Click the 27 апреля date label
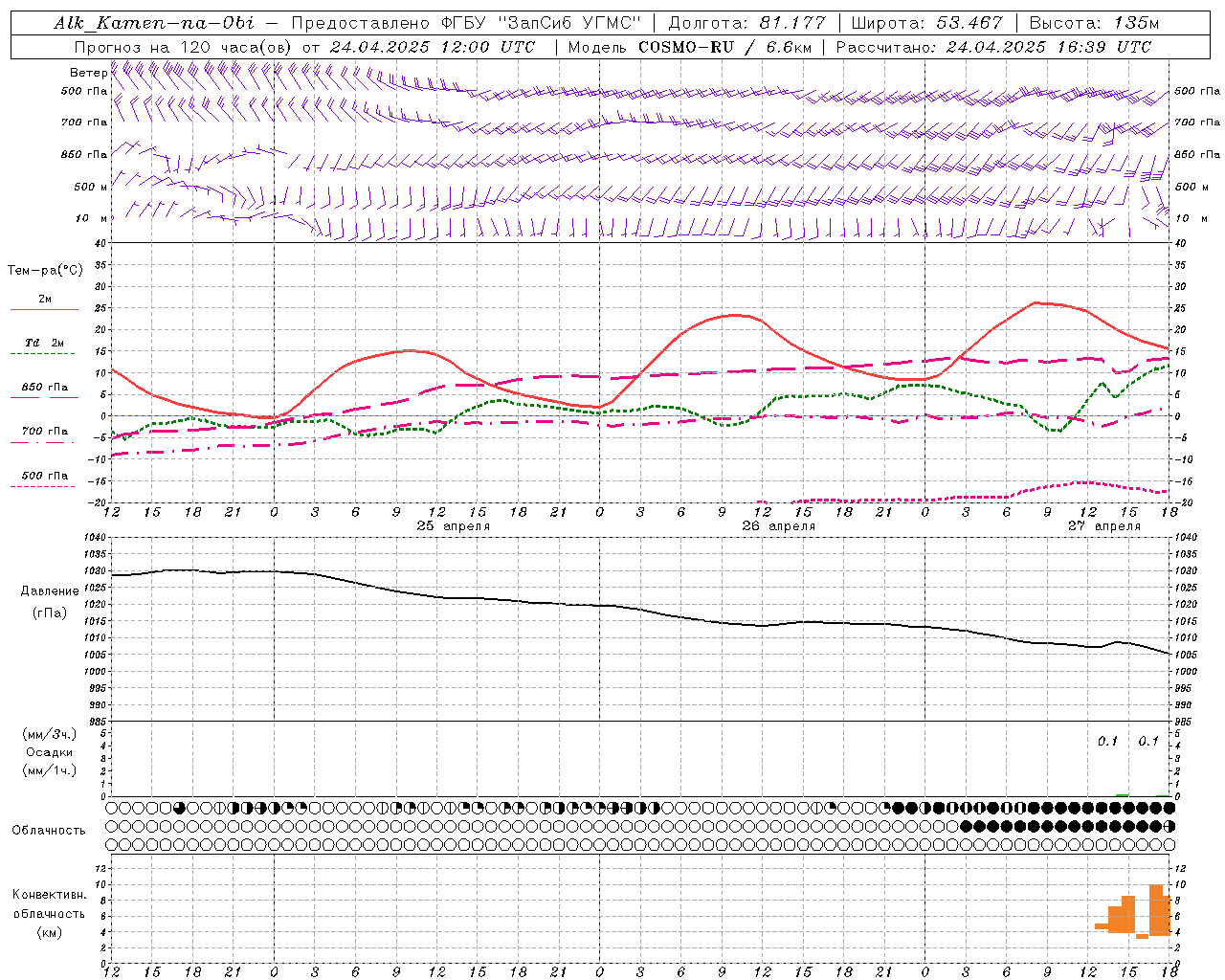Screen dimensions: 1225x980 coord(1103,526)
